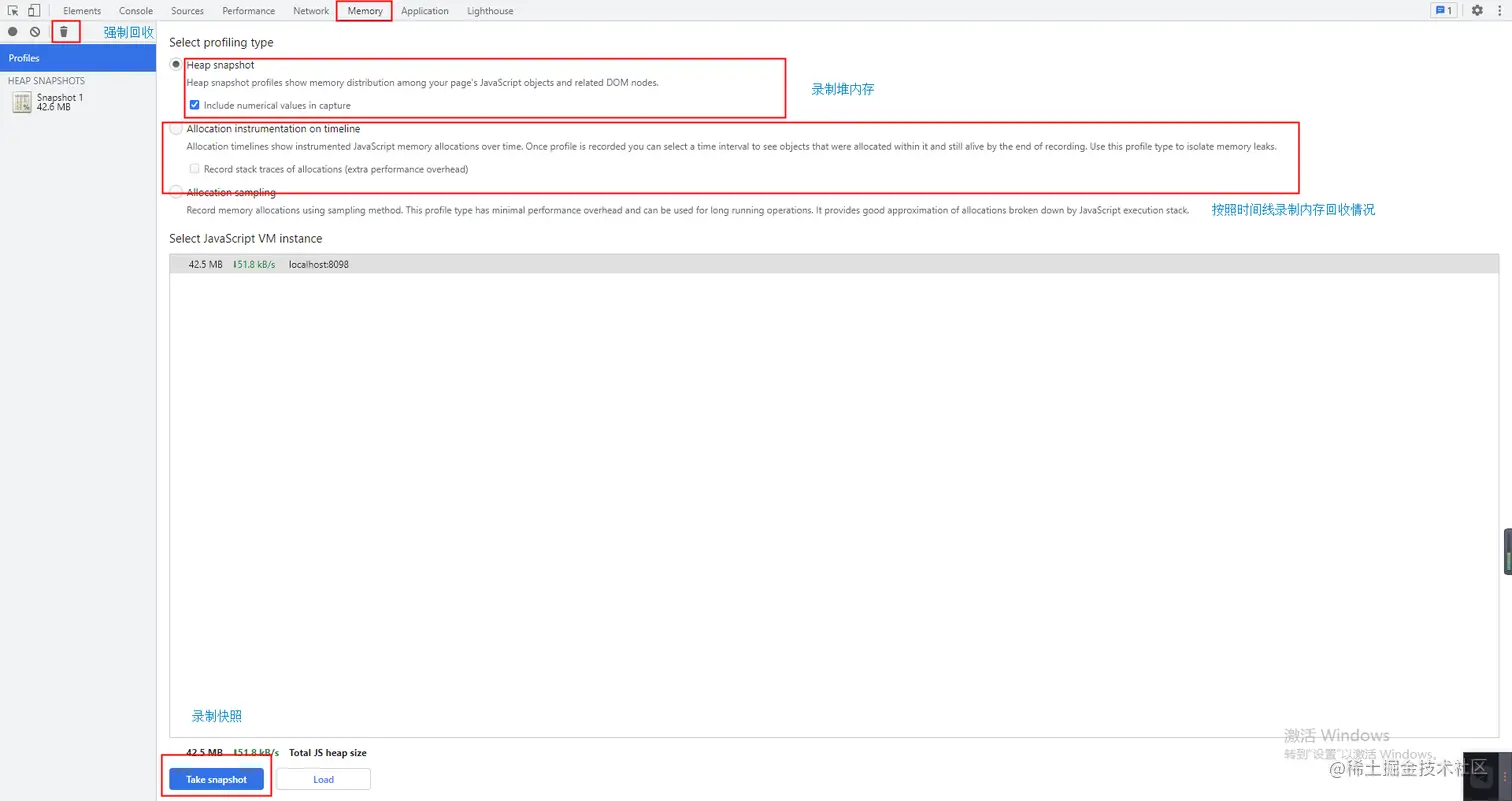Click the collect garbage trash icon

point(64,32)
